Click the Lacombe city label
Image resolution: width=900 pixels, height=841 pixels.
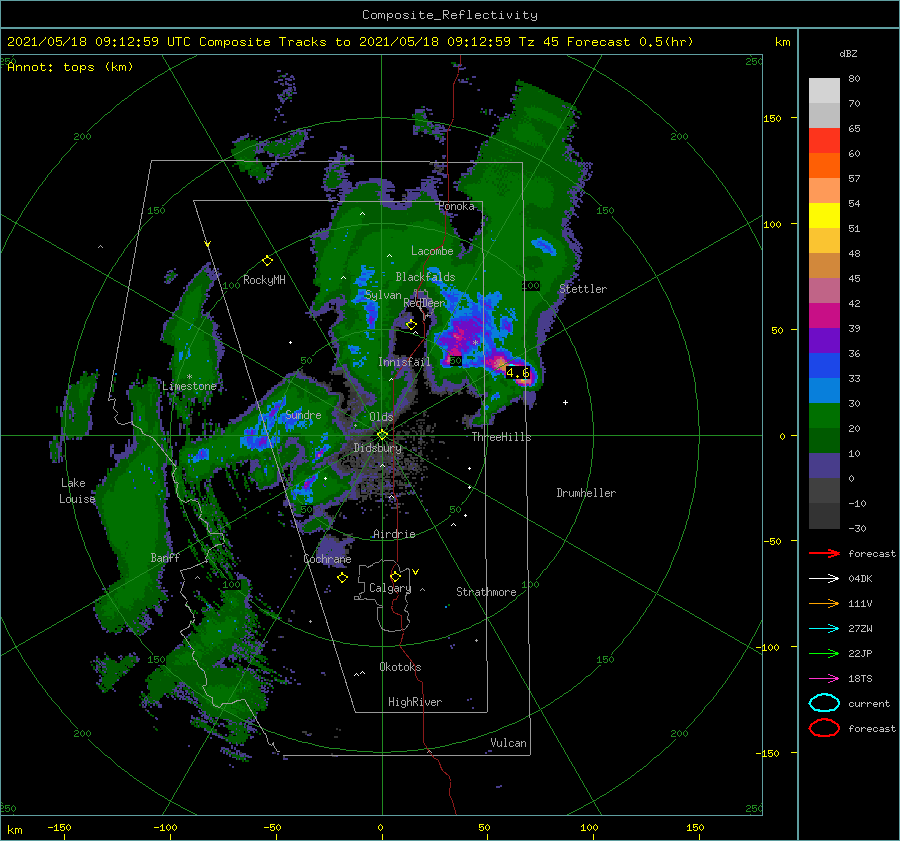click(x=432, y=251)
